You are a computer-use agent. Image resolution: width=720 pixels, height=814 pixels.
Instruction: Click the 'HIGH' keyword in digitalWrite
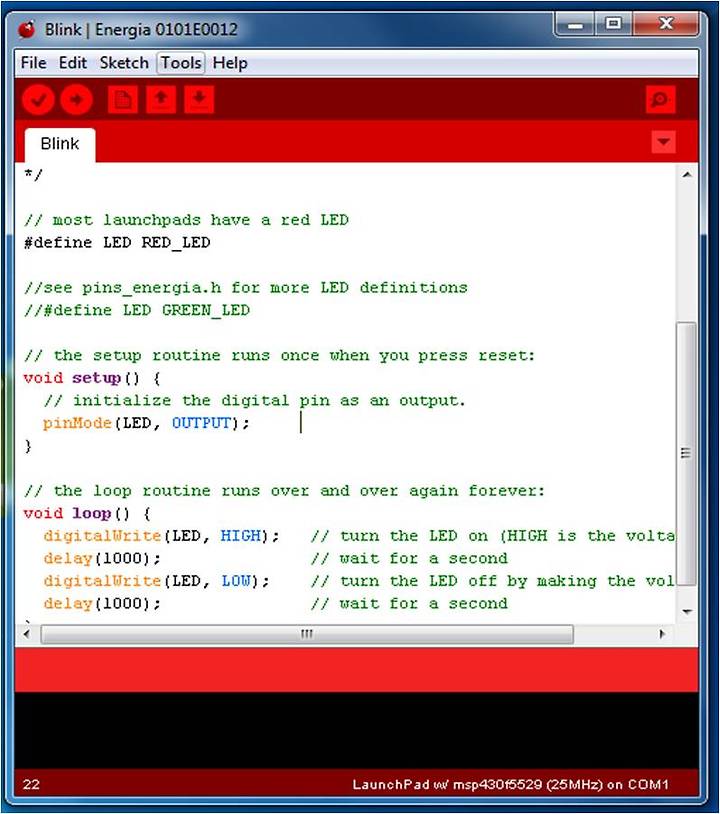coord(240,536)
